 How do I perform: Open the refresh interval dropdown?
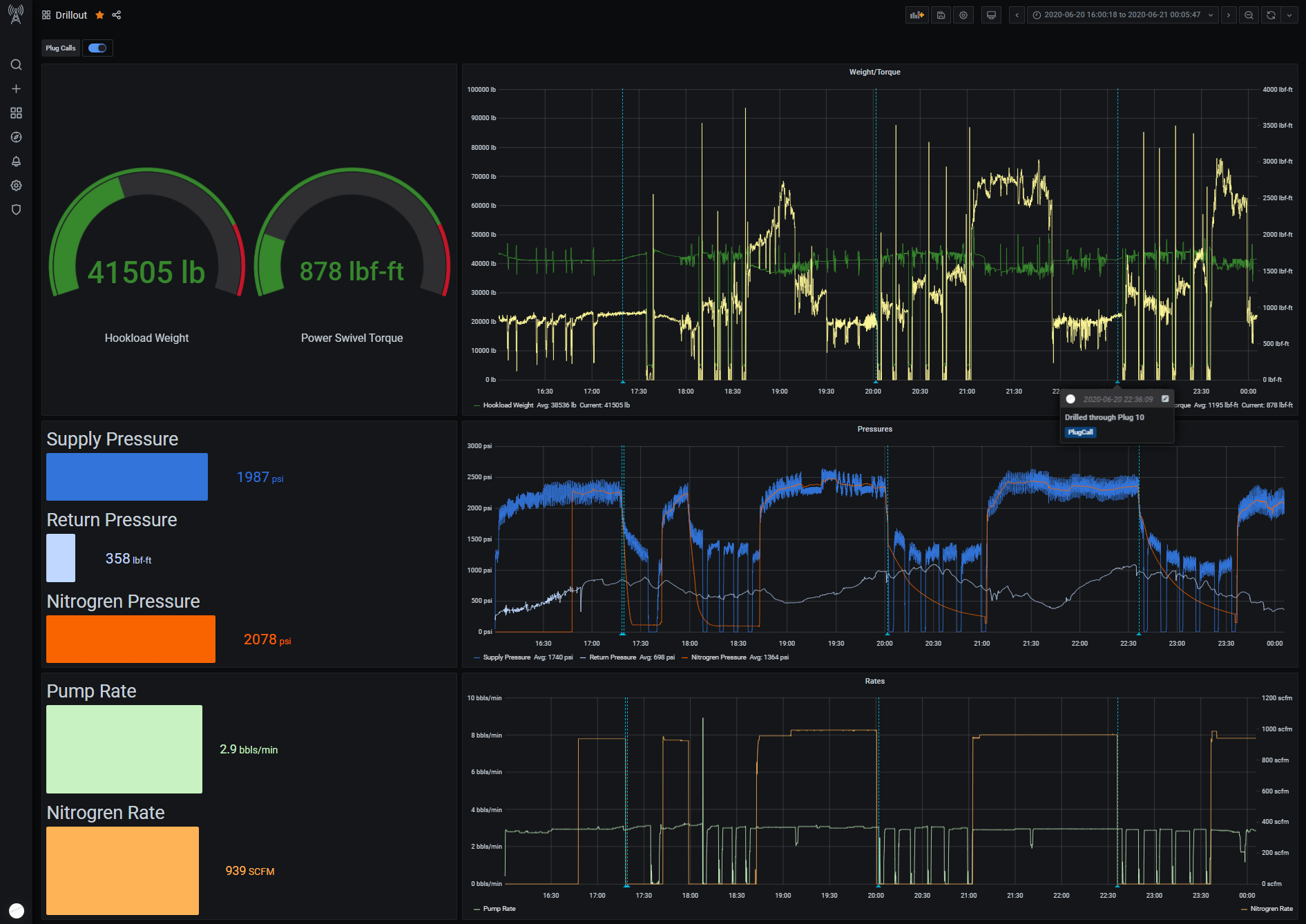point(1289,15)
